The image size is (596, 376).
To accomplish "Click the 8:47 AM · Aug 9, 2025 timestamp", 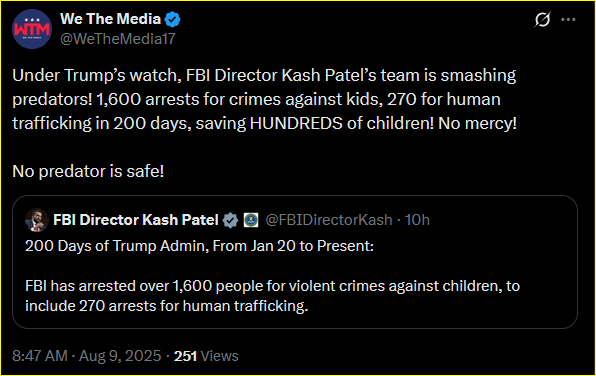I will [x=87, y=356].
